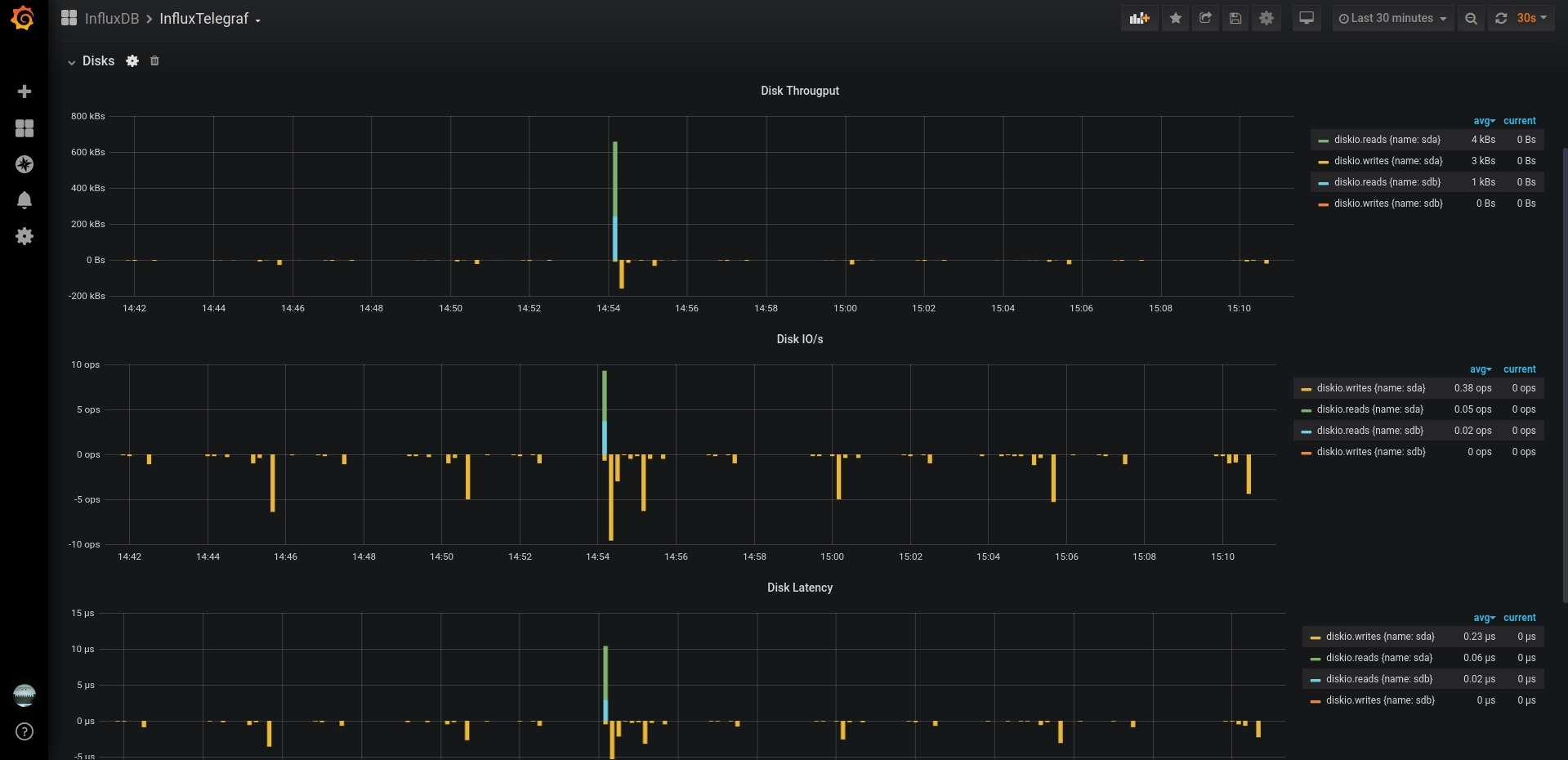Collapse the Disks row

tap(91, 61)
